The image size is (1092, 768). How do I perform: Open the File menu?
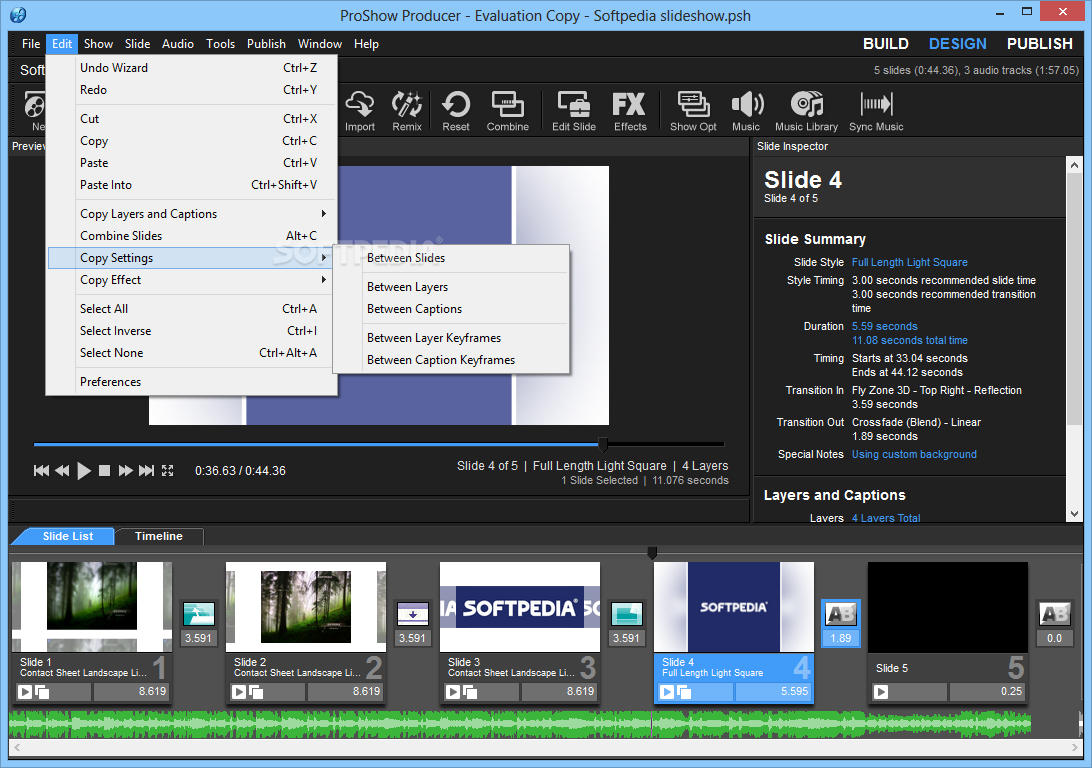[x=31, y=44]
